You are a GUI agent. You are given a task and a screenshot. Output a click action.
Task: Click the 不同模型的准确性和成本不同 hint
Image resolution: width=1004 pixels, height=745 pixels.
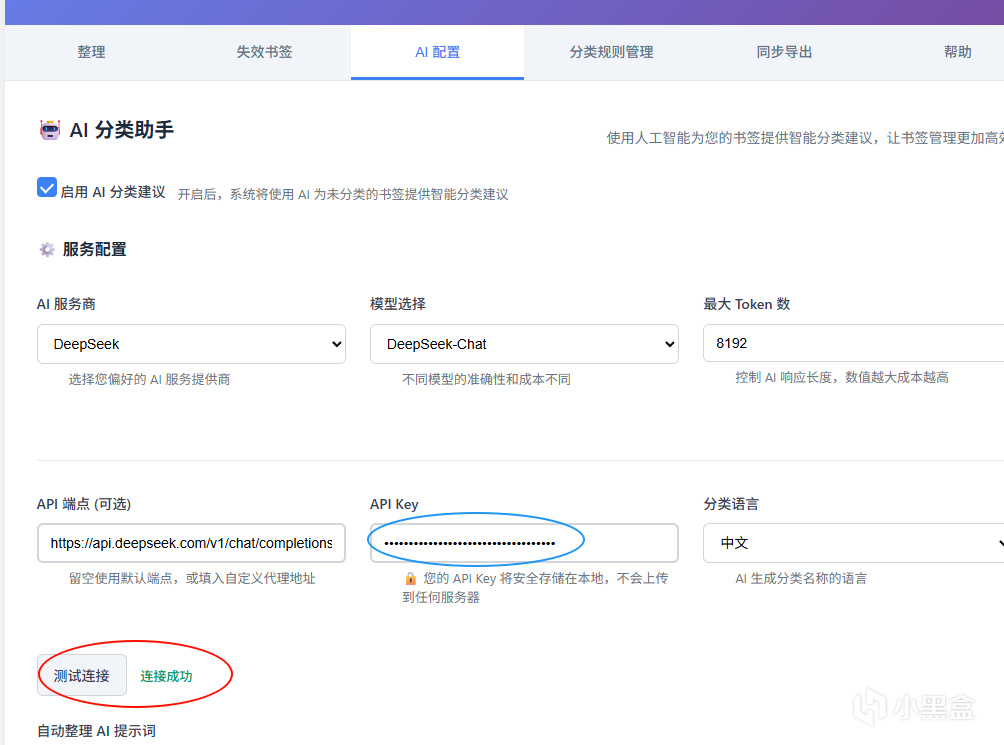(486, 380)
